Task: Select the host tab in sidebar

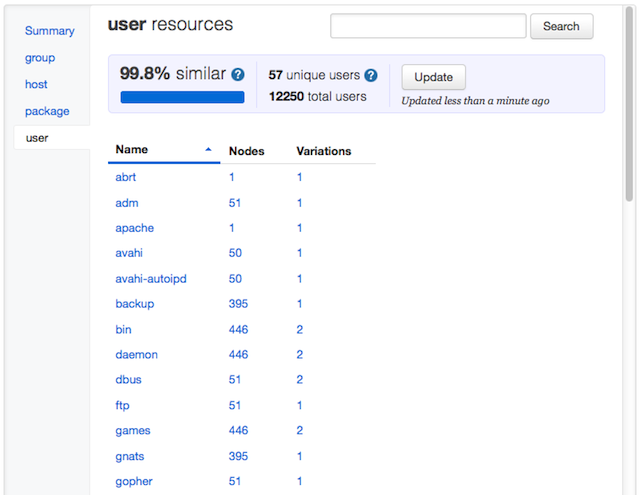Action: click(x=37, y=85)
